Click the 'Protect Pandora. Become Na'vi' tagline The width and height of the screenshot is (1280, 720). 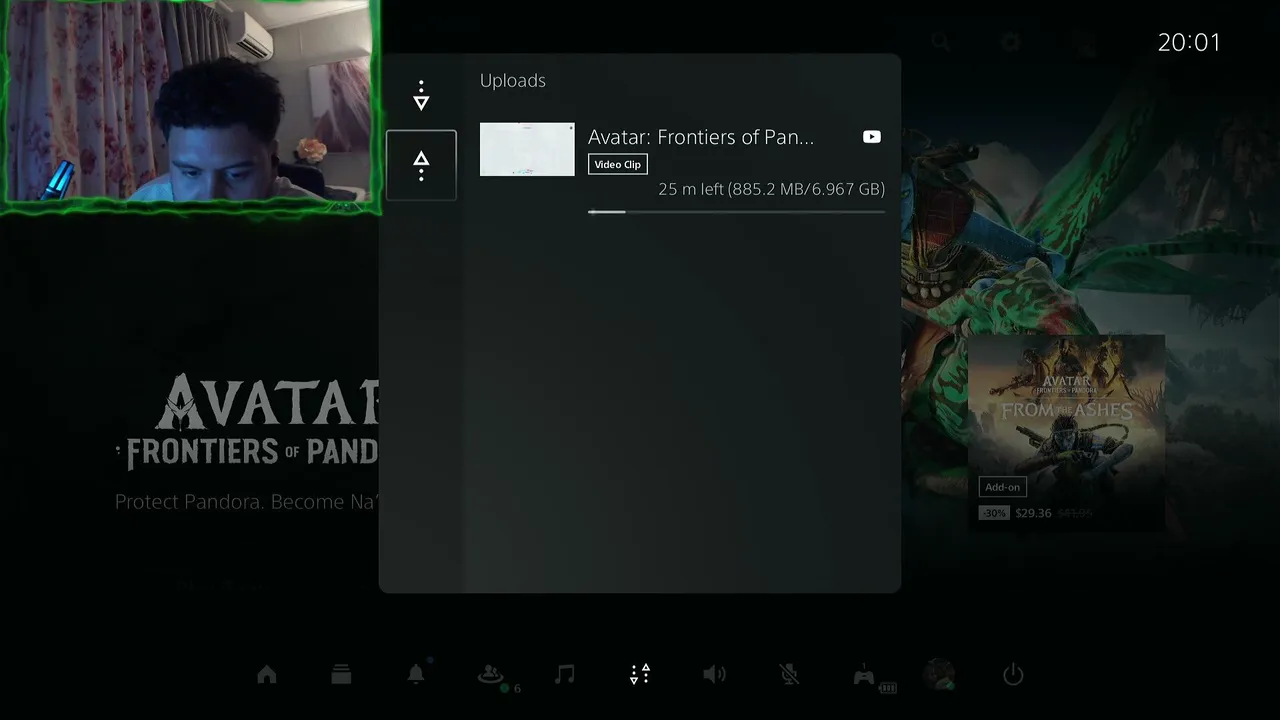click(247, 502)
